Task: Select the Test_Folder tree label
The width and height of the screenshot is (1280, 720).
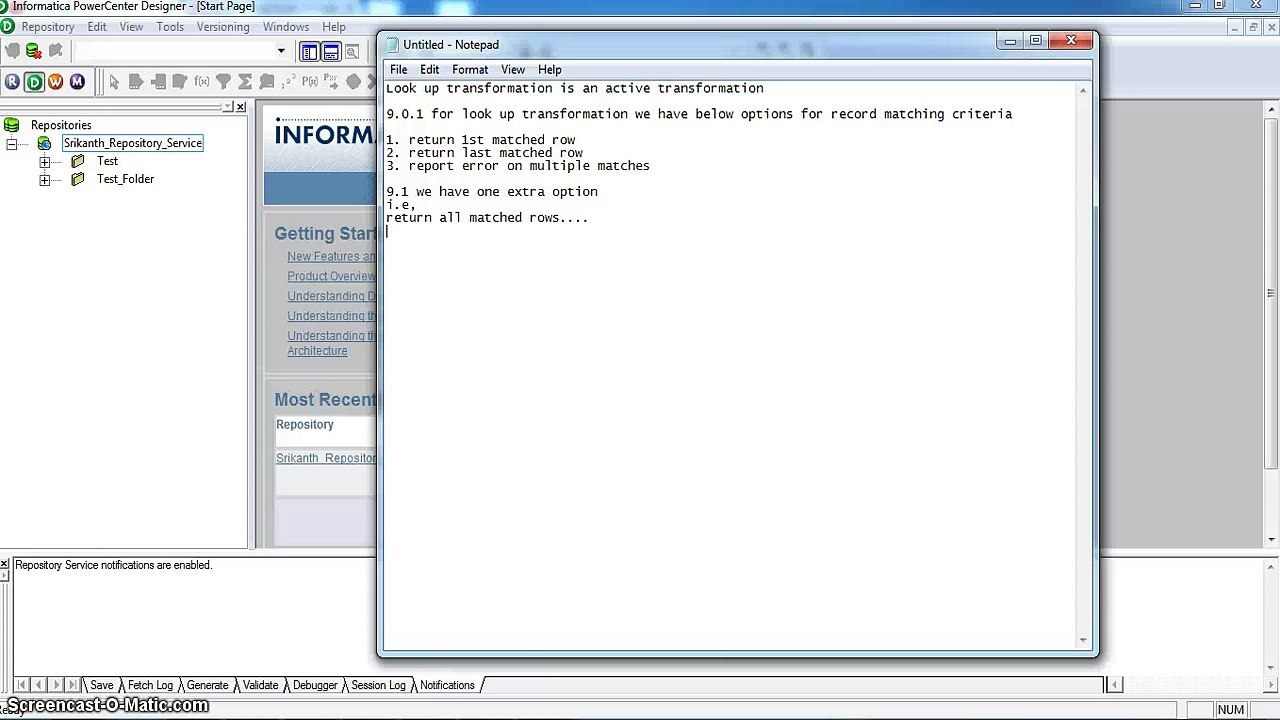Action: click(125, 179)
